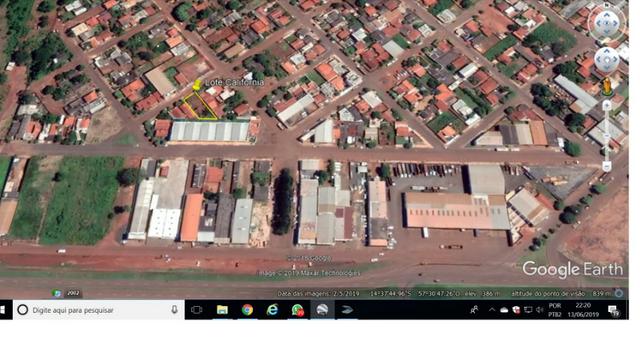Click the Lote California placemark label
Viewport: 640px width, 360px height.
(234, 82)
